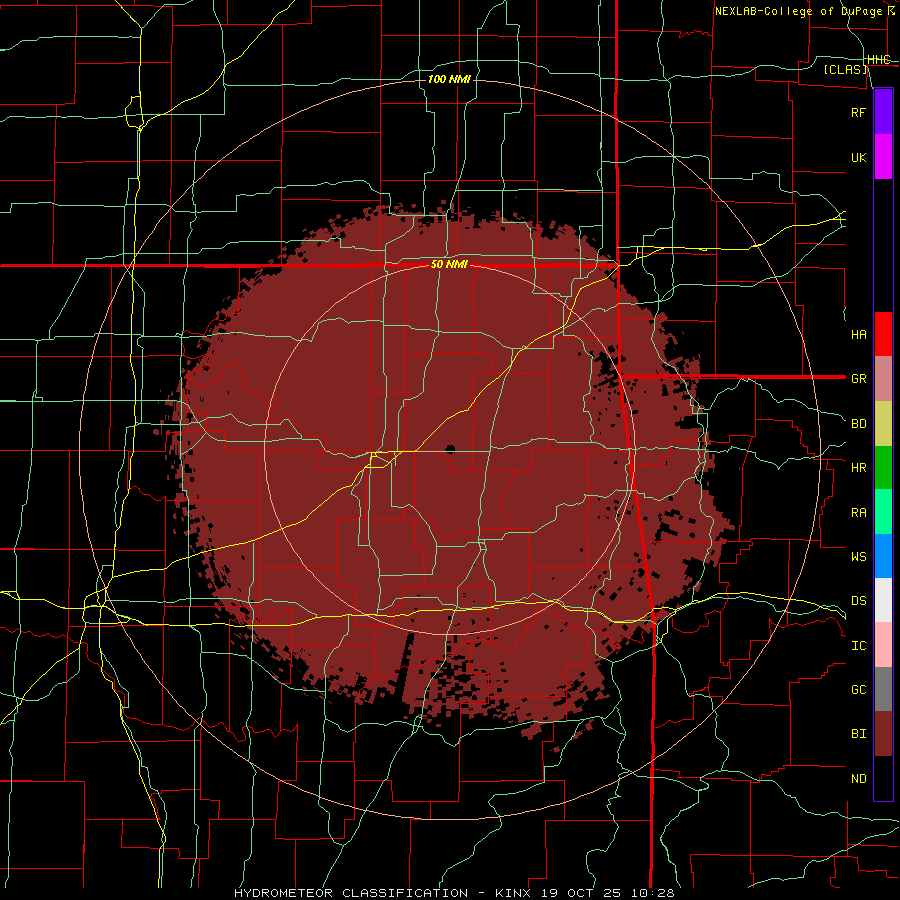Click the UK legend label
Viewport: 900px width, 900px height.
pyautogui.click(x=858, y=157)
